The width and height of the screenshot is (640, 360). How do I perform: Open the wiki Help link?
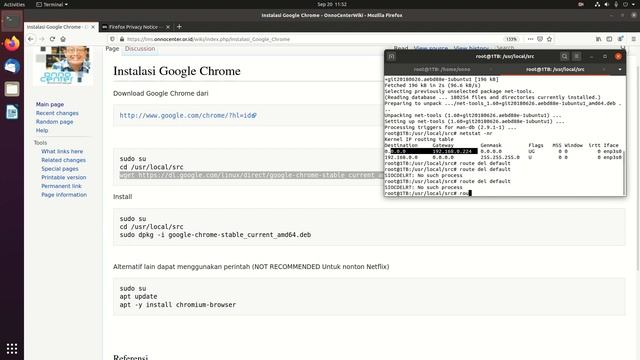pos(42,130)
